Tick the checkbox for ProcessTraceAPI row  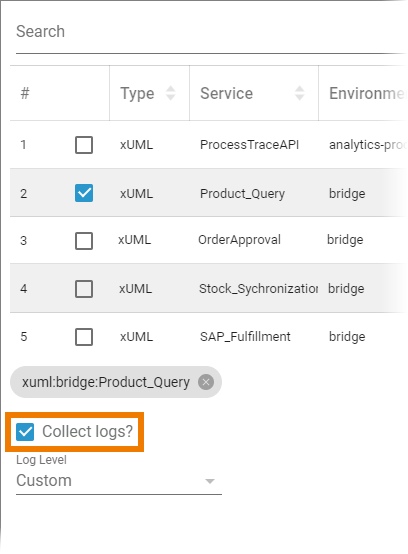84,145
